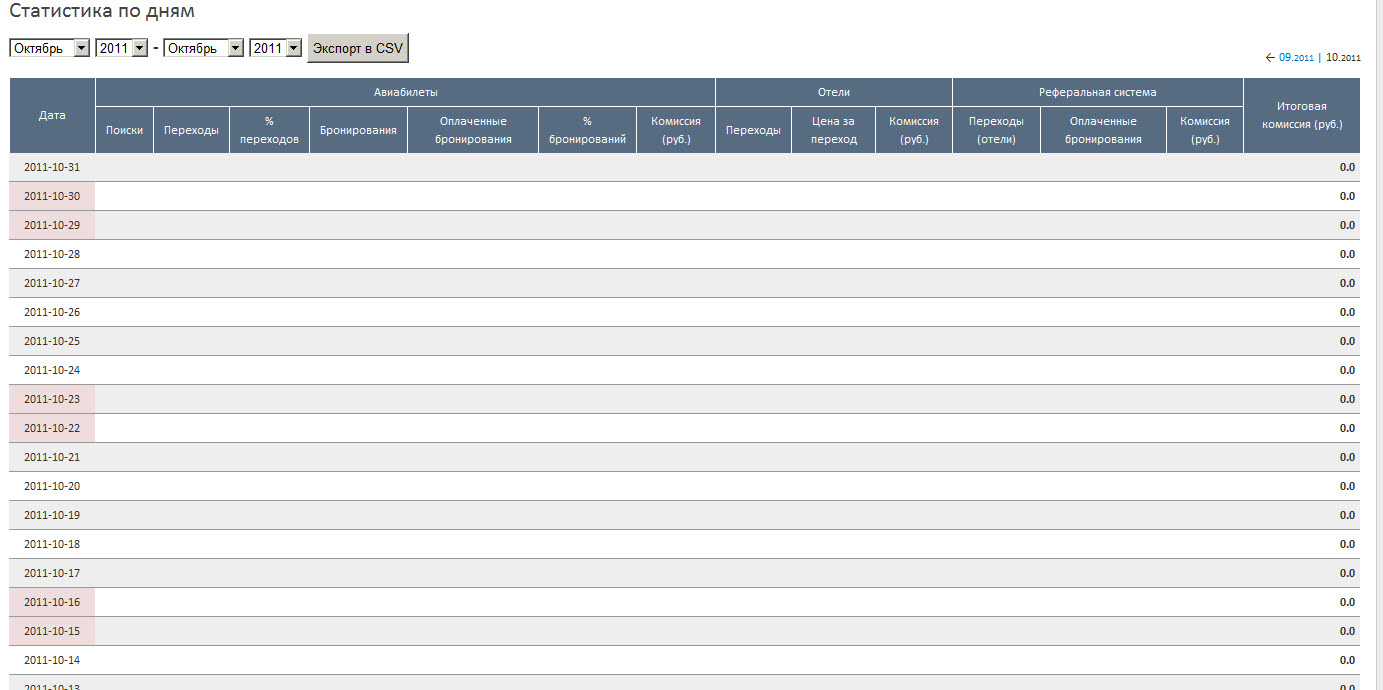Open the start month dropdown (Октябрь)
Screen dimensions: 1383x690
pyautogui.click(x=49, y=48)
